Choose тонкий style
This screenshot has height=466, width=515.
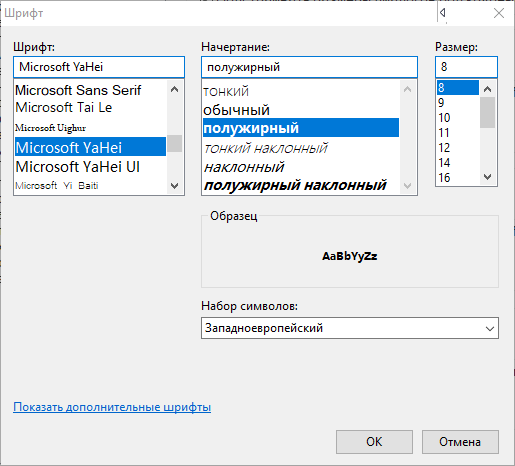[x=301, y=91]
